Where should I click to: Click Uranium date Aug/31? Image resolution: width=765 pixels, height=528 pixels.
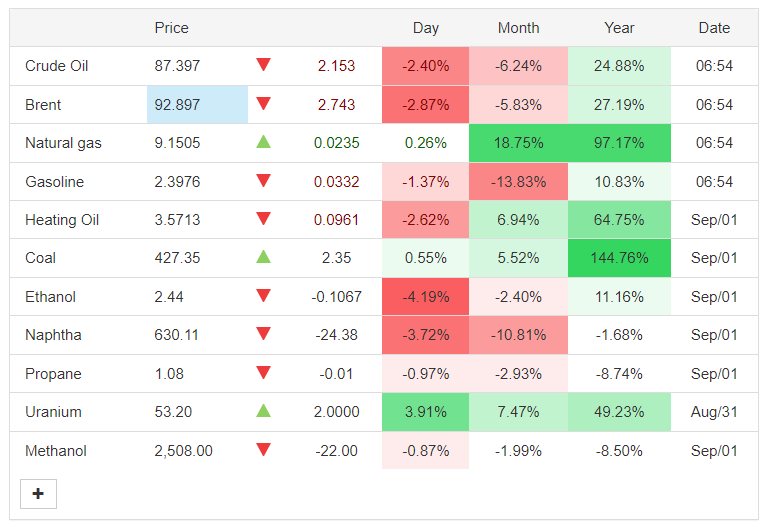(x=714, y=412)
